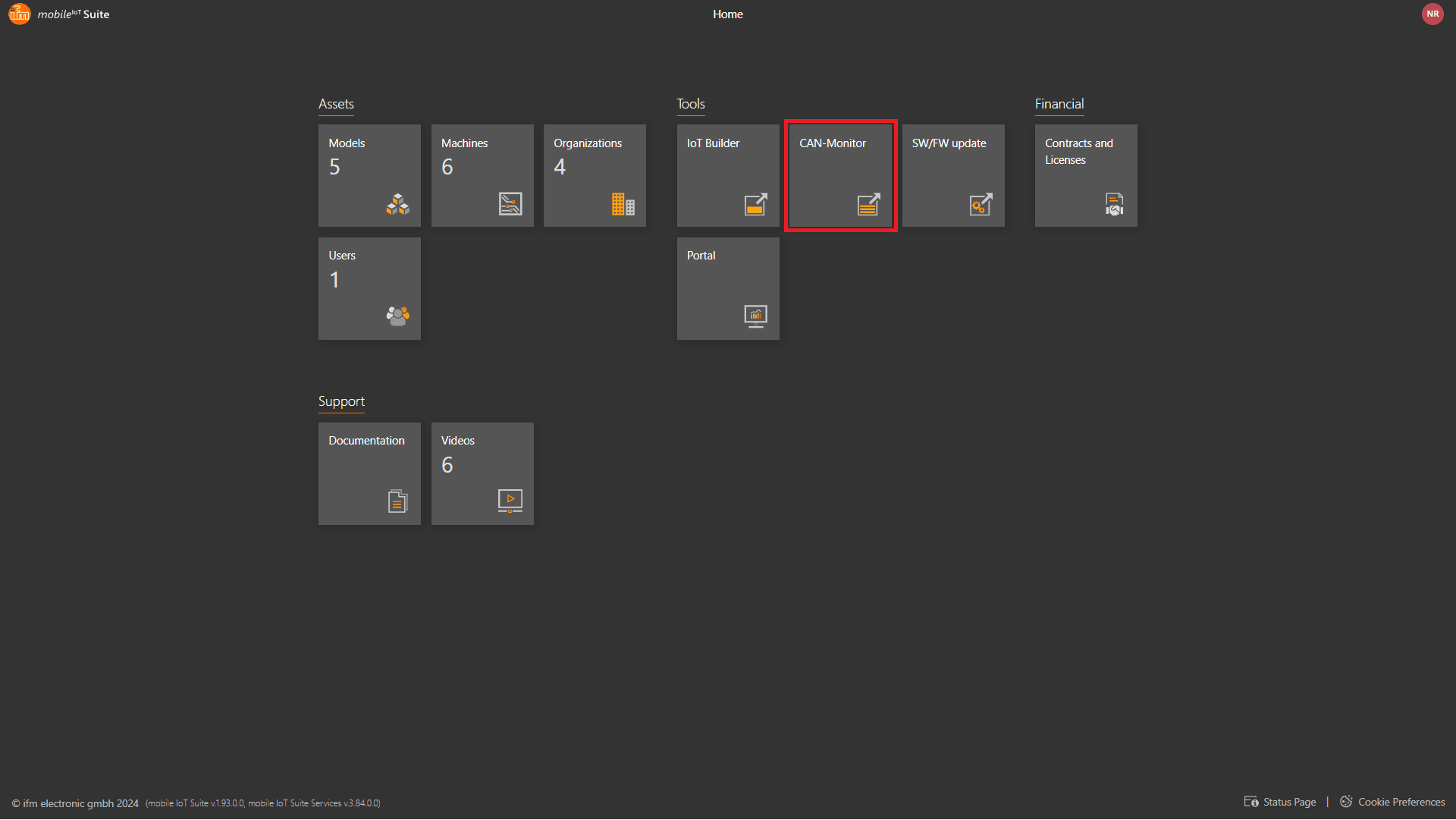1456x820 pixels.
Task: Click the Financial section heading
Action: point(1059,104)
